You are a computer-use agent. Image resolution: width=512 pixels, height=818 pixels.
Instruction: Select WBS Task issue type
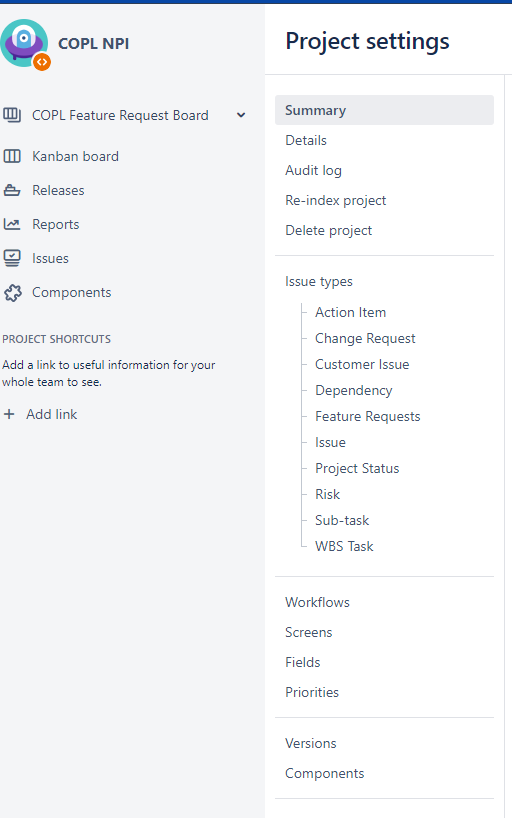[x=344, y=547]
